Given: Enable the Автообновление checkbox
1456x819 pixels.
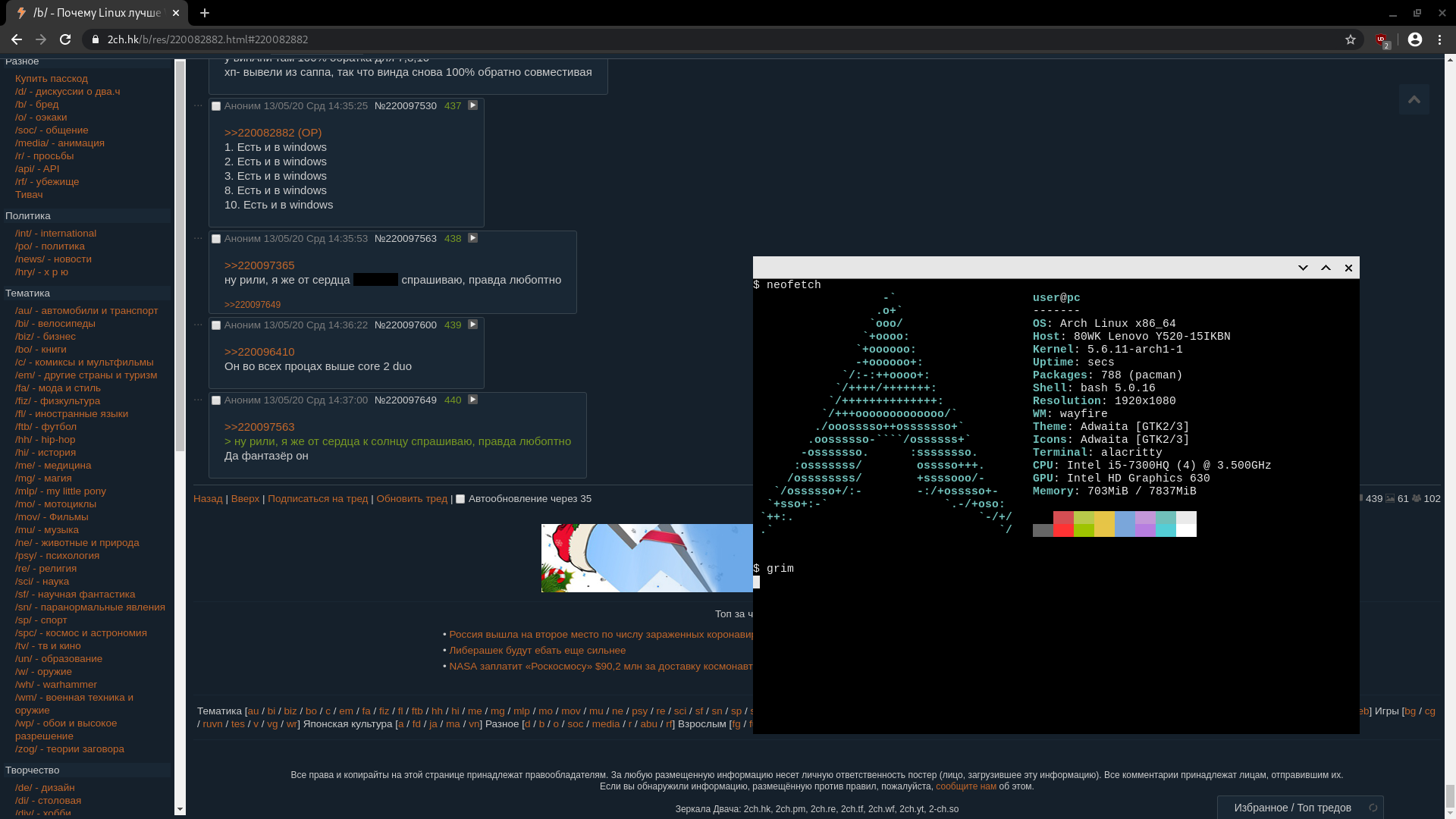Looking at the screenshot, I should pos(460,499).
